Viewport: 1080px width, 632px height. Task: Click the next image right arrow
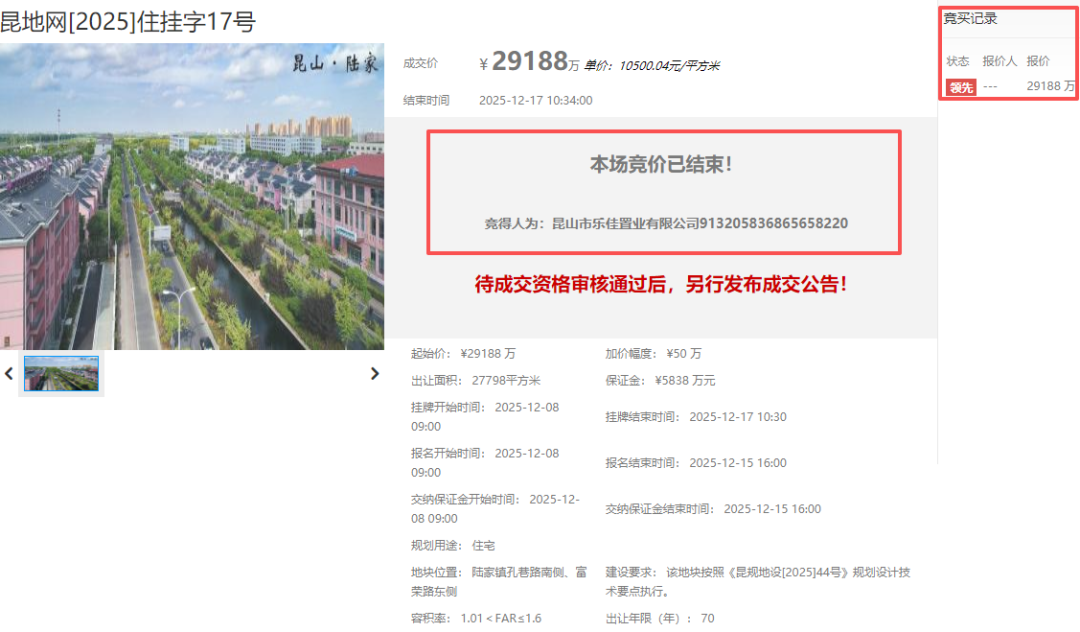[375, 374]
